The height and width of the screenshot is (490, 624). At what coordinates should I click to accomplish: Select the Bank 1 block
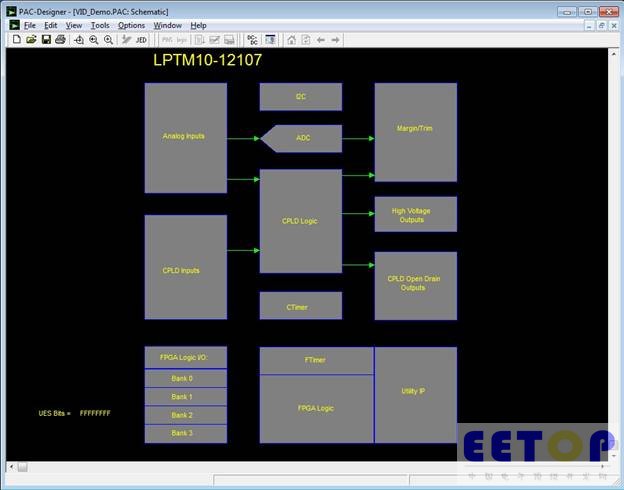pos(186,397)
